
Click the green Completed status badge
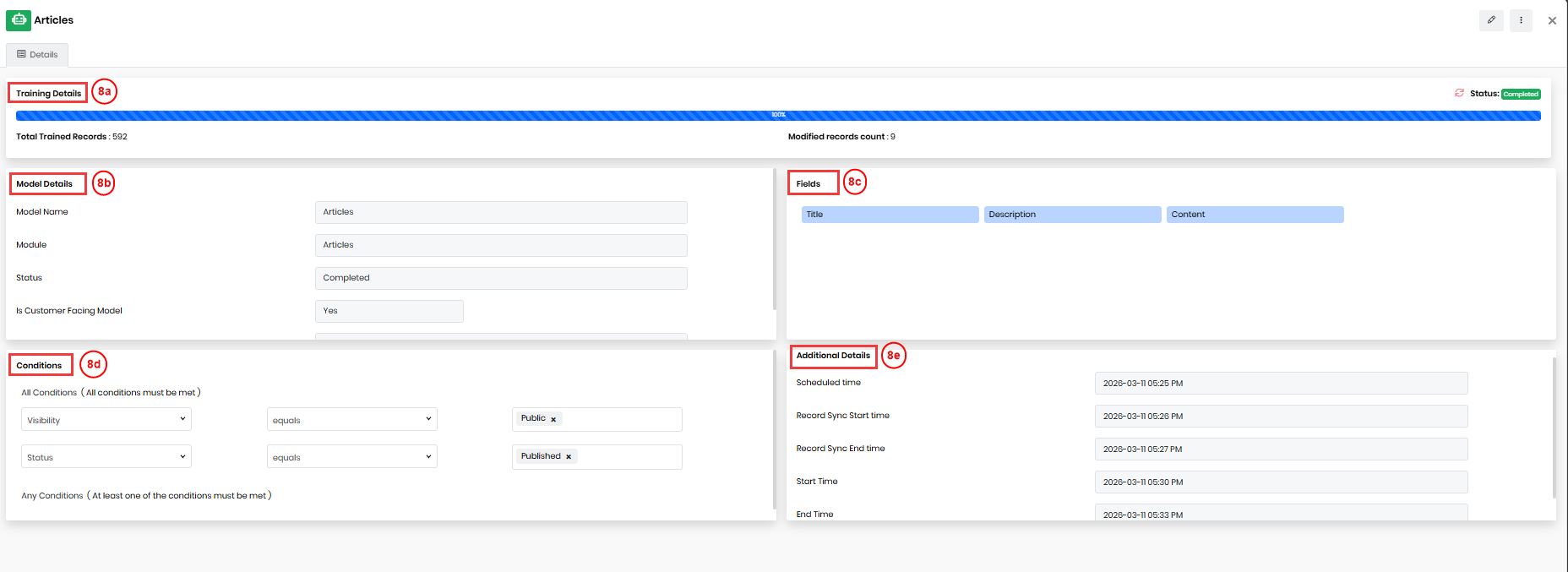(1521, 95)
